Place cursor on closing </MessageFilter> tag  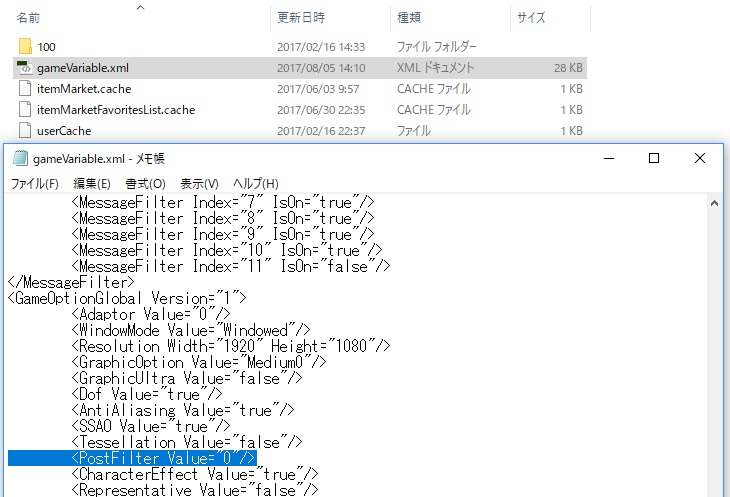tap(71, 282)
